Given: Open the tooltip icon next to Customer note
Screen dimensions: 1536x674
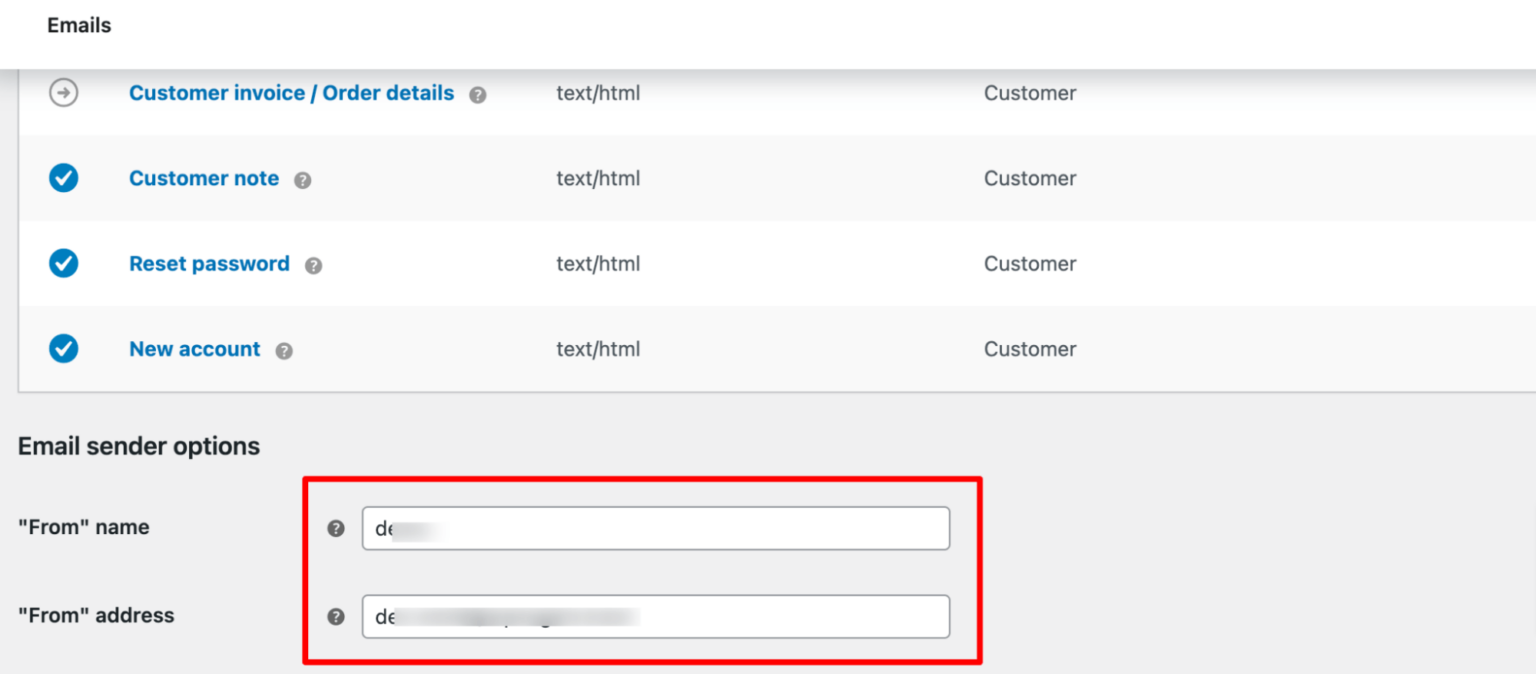Looking at the screenshot, I should coord(303,179).
